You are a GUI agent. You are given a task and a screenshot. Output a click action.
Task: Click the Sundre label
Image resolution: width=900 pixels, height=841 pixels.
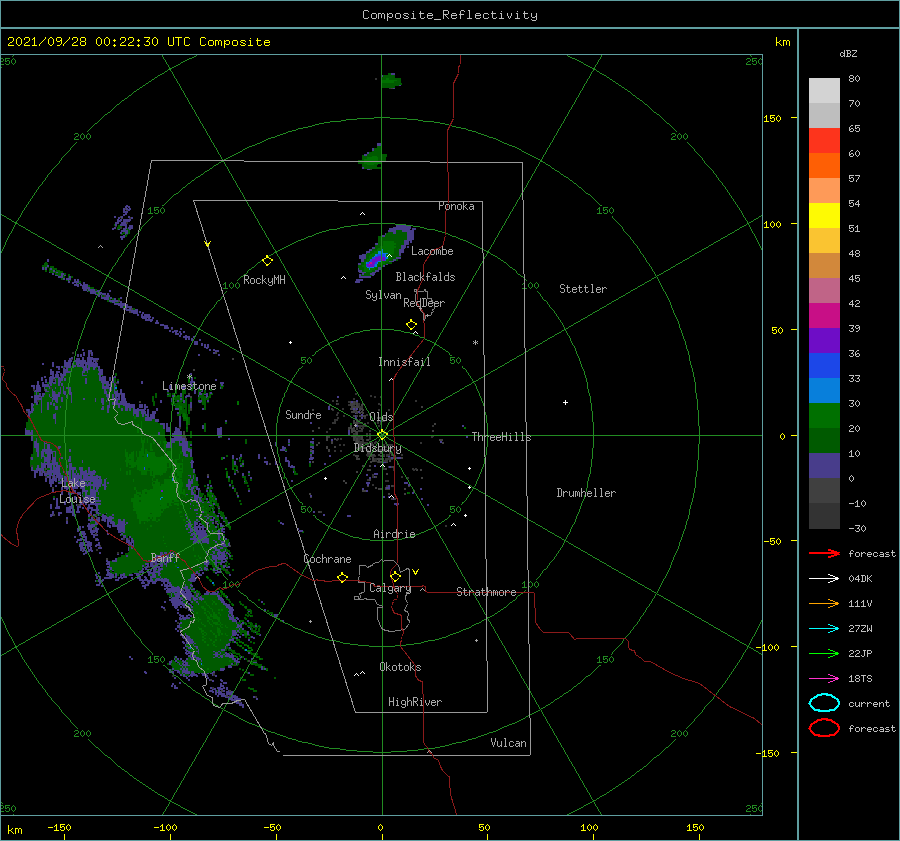click(303, 414)
